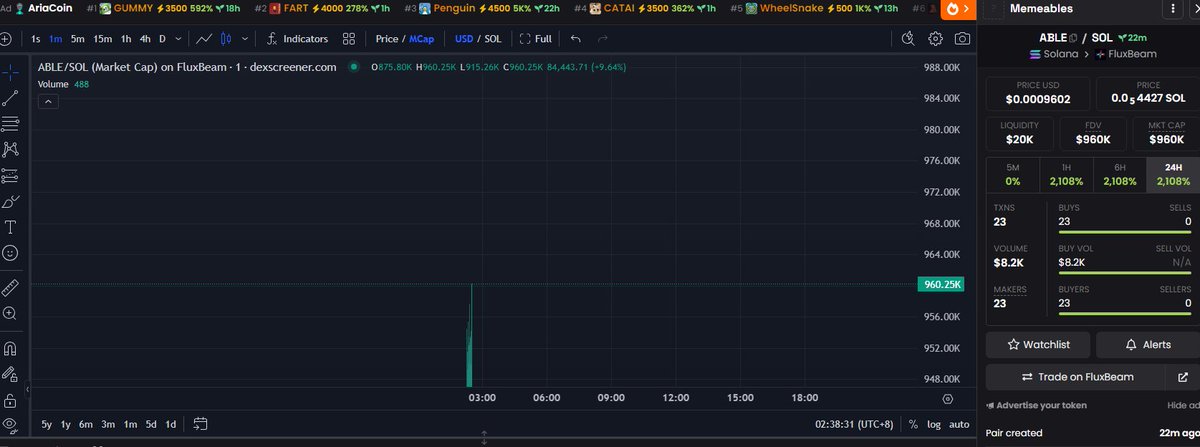Undo last chart action
The height and width of the screenshot is (447, 1200).
[x=575, y=39]
